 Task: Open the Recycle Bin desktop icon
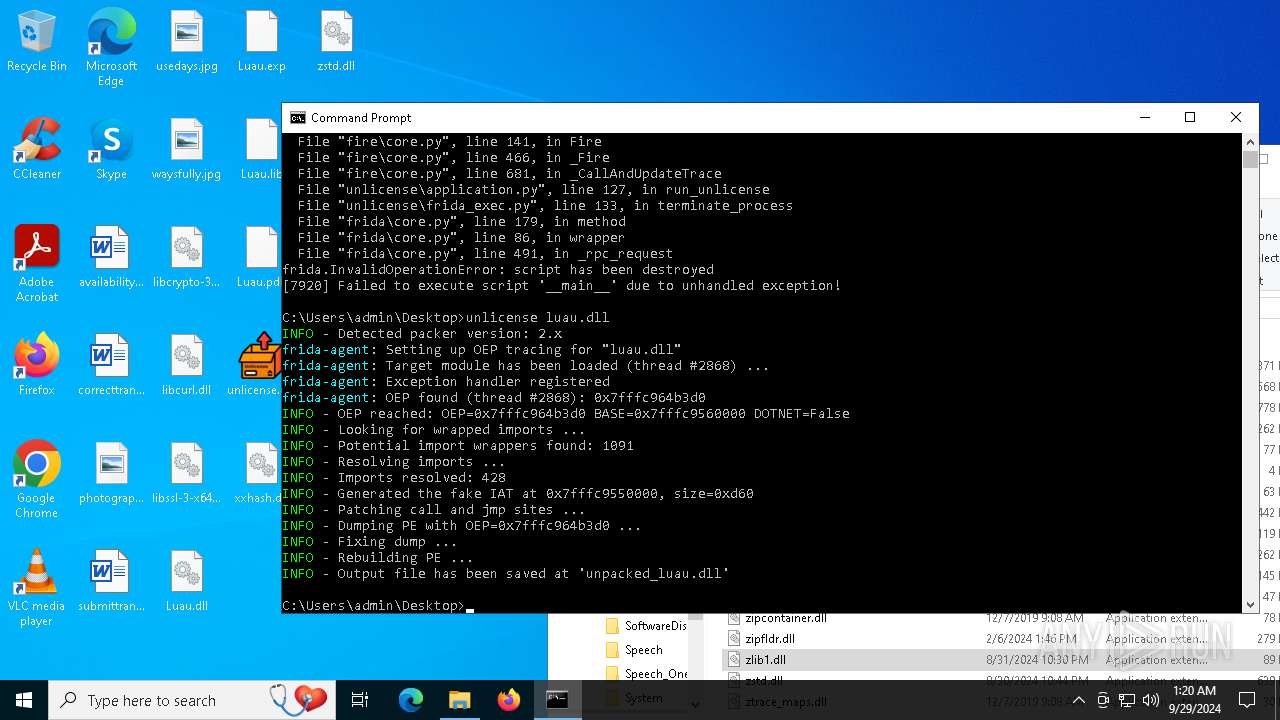tap(37, 42)
